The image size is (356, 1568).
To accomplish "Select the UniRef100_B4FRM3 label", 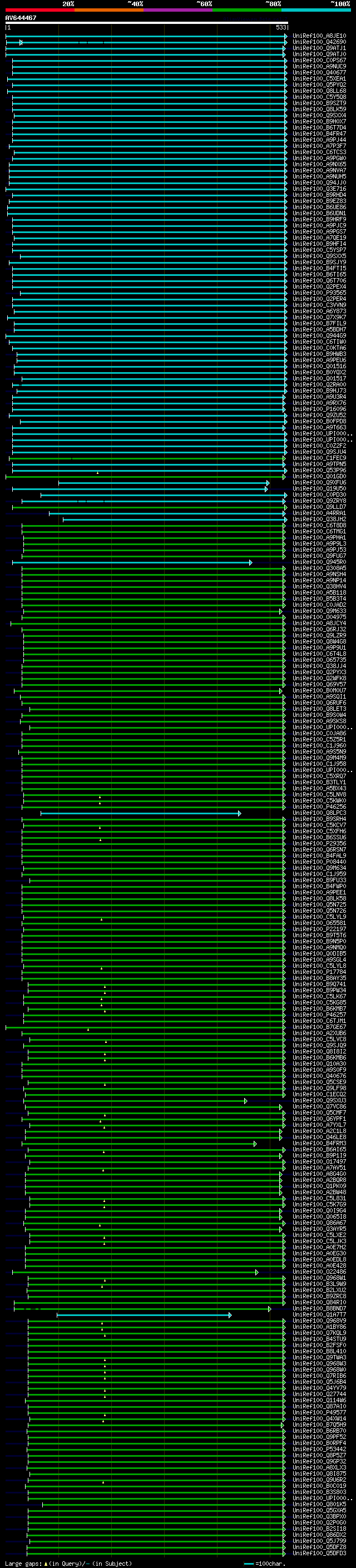I will (319, 1144).
